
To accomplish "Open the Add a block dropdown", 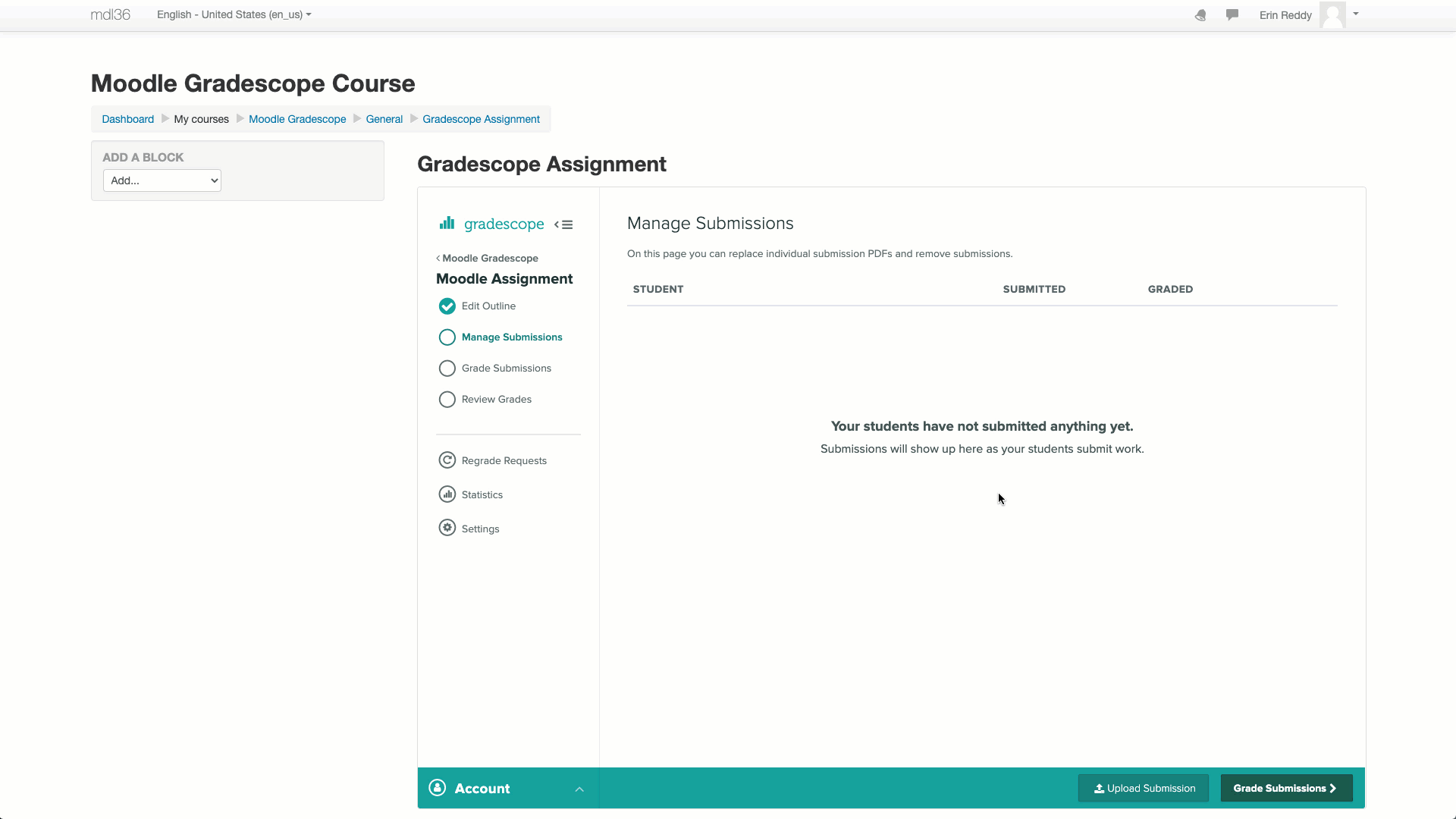I will click(162, 180).
